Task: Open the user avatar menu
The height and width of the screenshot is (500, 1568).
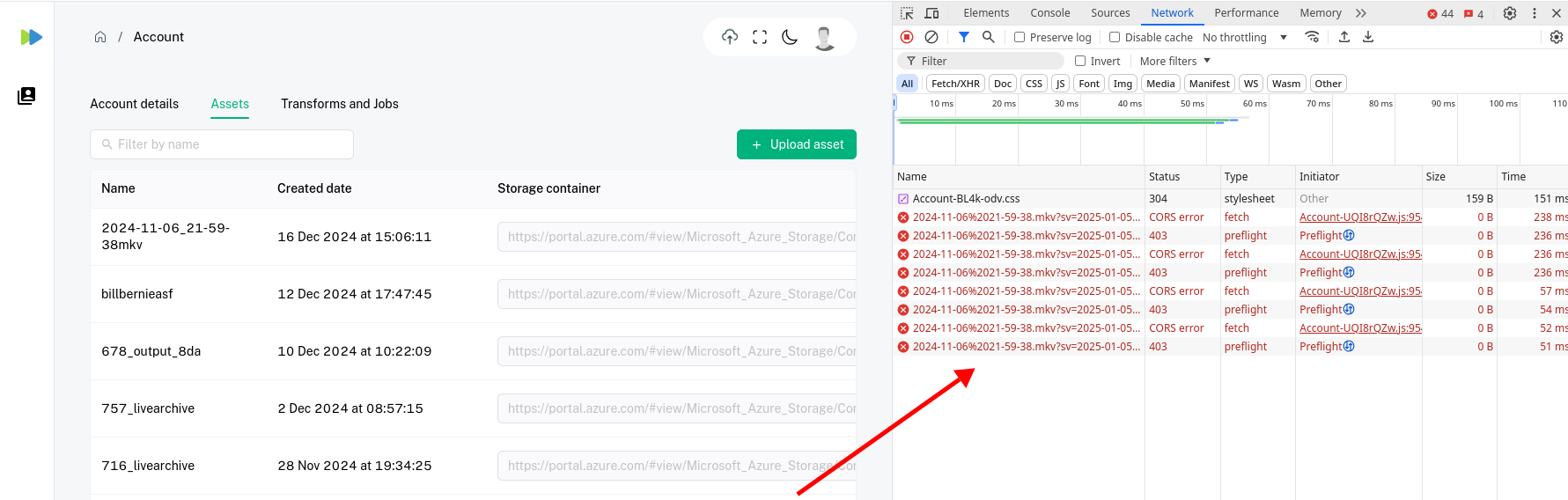Action: click(824, 38)
